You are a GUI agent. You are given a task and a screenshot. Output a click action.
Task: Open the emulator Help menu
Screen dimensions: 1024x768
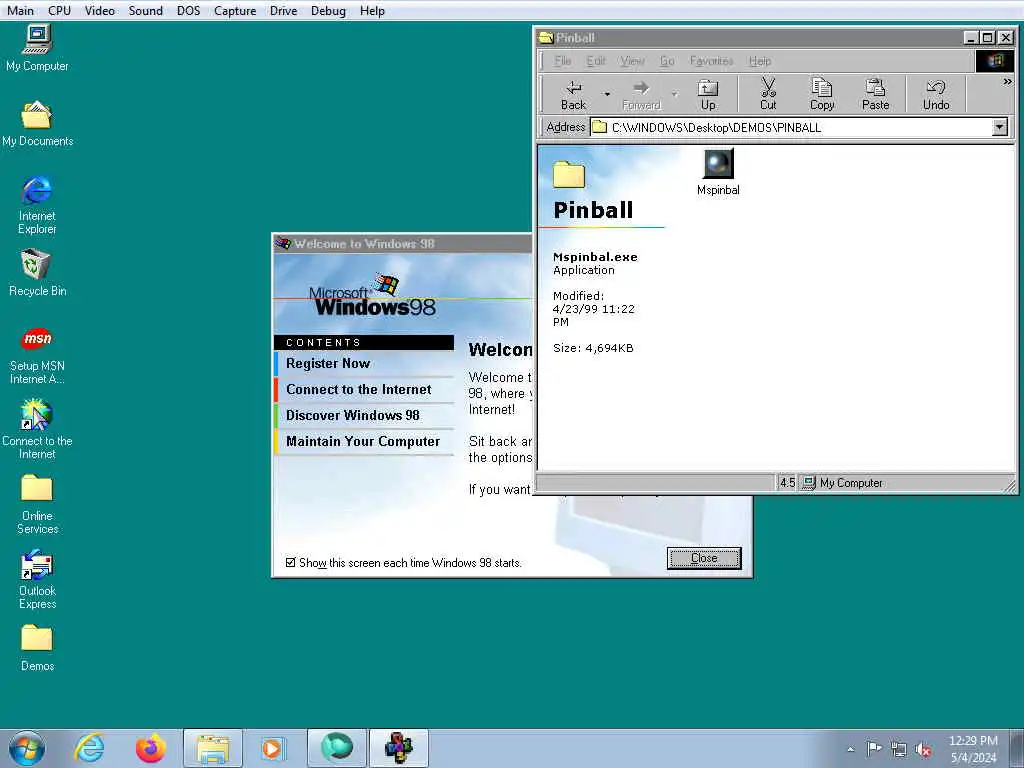pyautogui.click(x=372, y=10)
